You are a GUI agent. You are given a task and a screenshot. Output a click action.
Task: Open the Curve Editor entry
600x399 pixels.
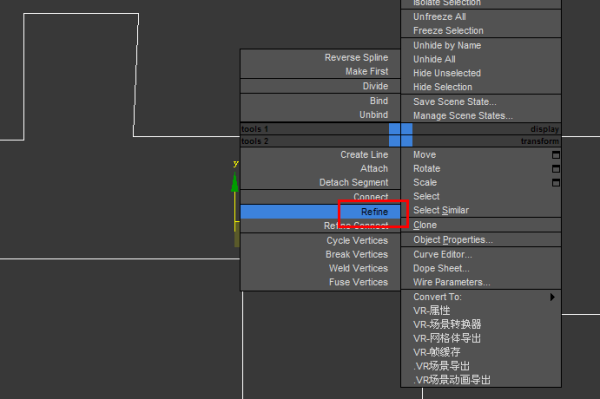click(x=442, y=254)
